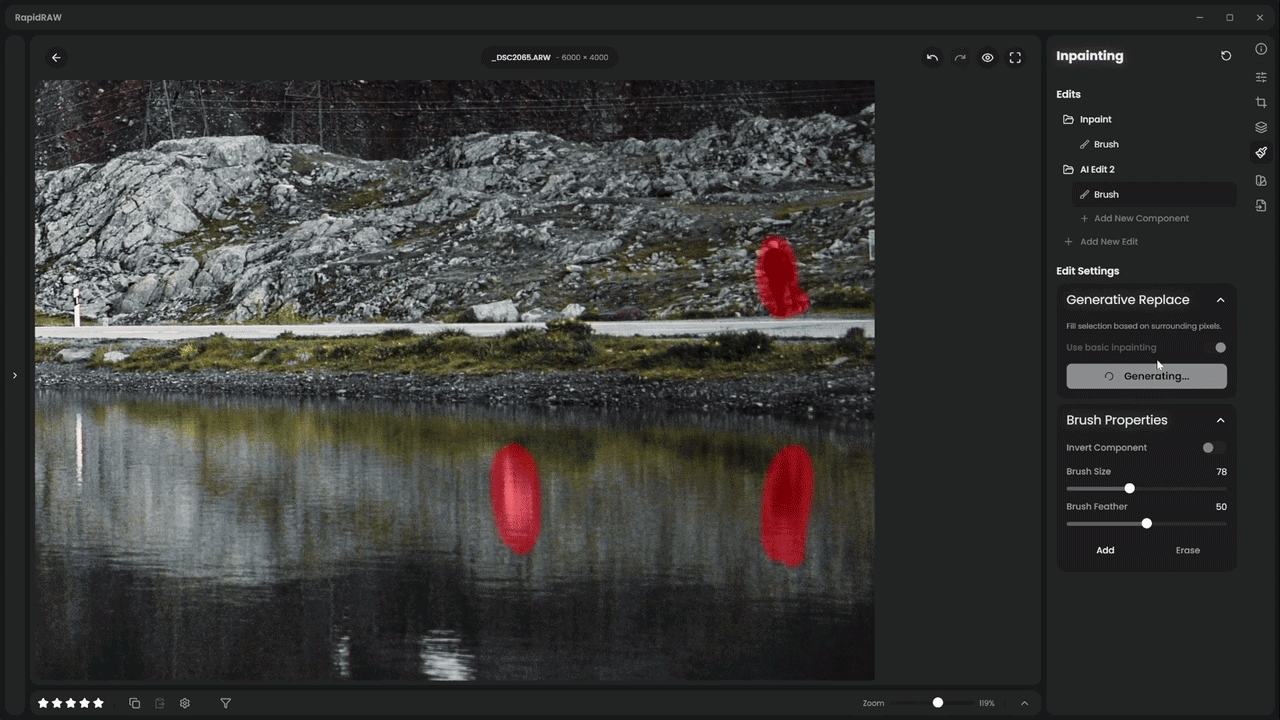
Task: Click Add New Edit
Action: pyautogui.click(x=1100, y=241)
